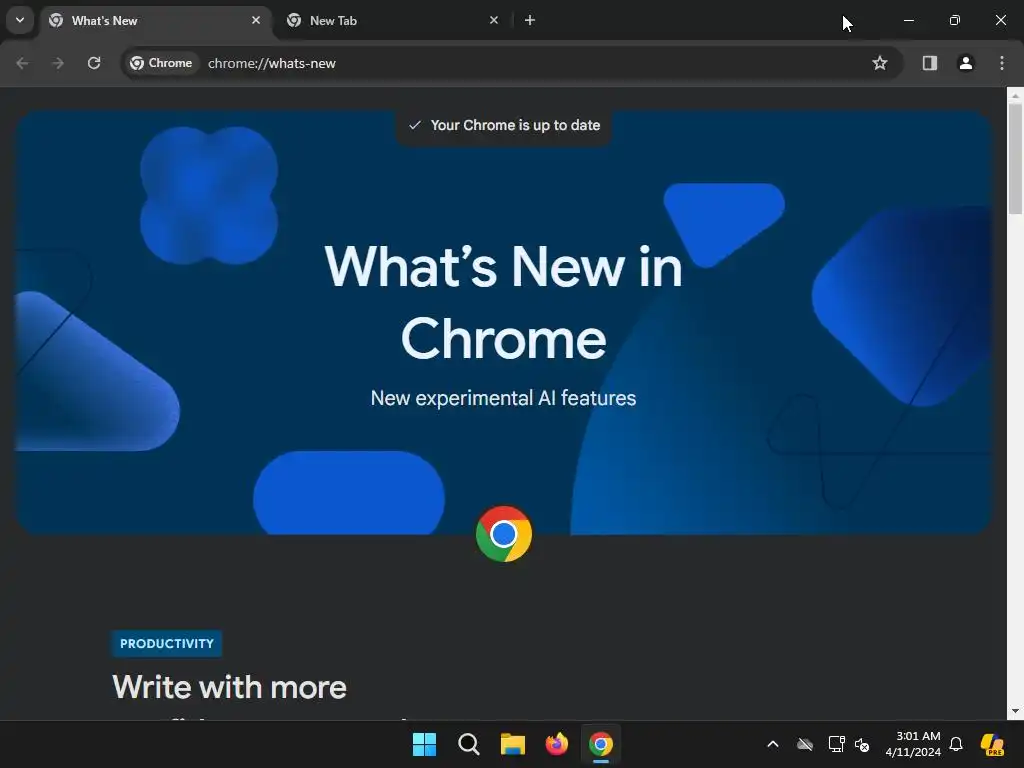Launch Firefox from the taskbar

[x=556, y=744]
